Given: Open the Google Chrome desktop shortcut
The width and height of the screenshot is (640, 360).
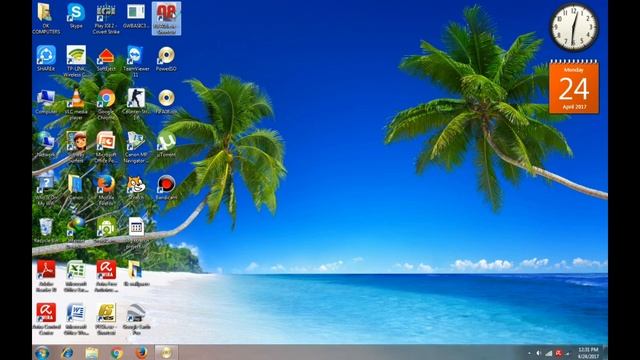Looking at the screenshot, I should (x=106, y=104).
